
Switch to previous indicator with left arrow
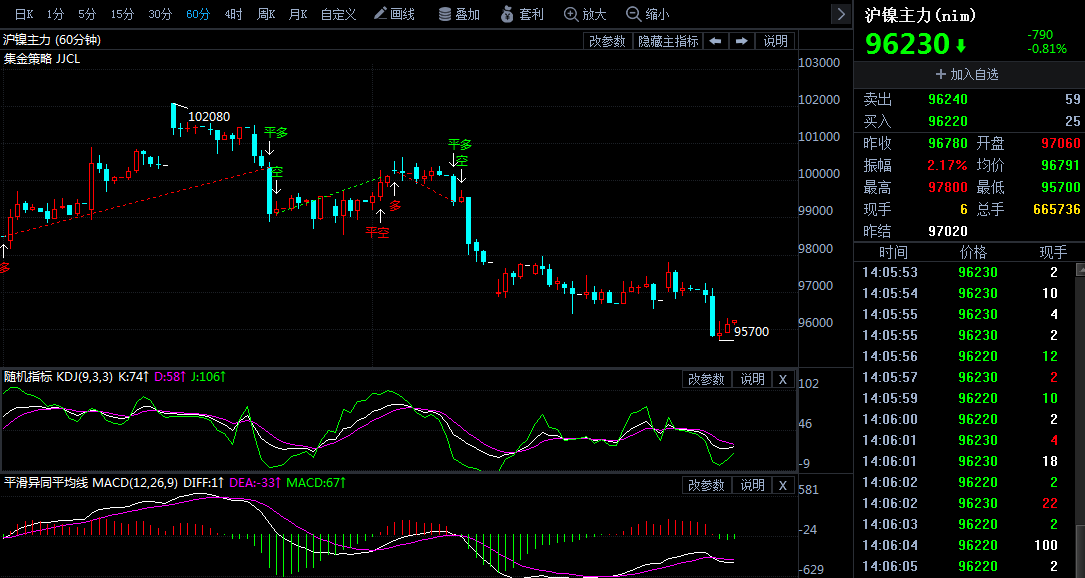point(715,41)
